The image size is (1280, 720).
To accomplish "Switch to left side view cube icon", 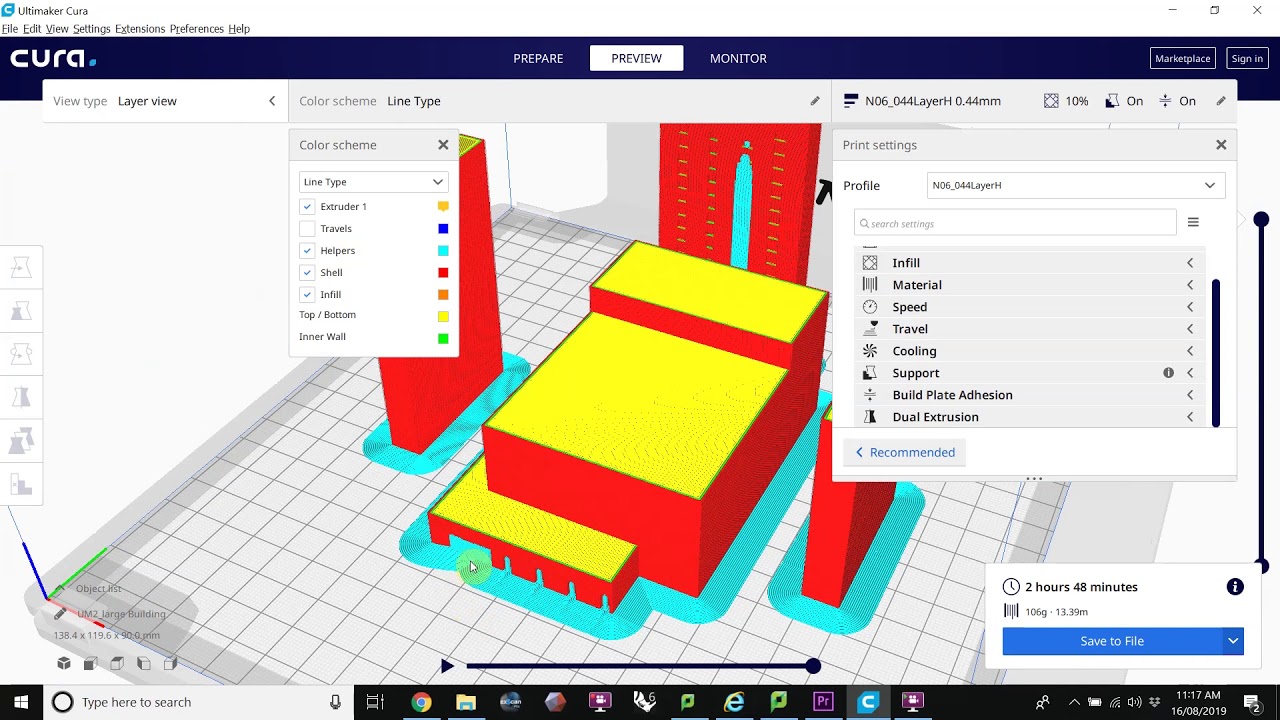I will click(144, 663).
